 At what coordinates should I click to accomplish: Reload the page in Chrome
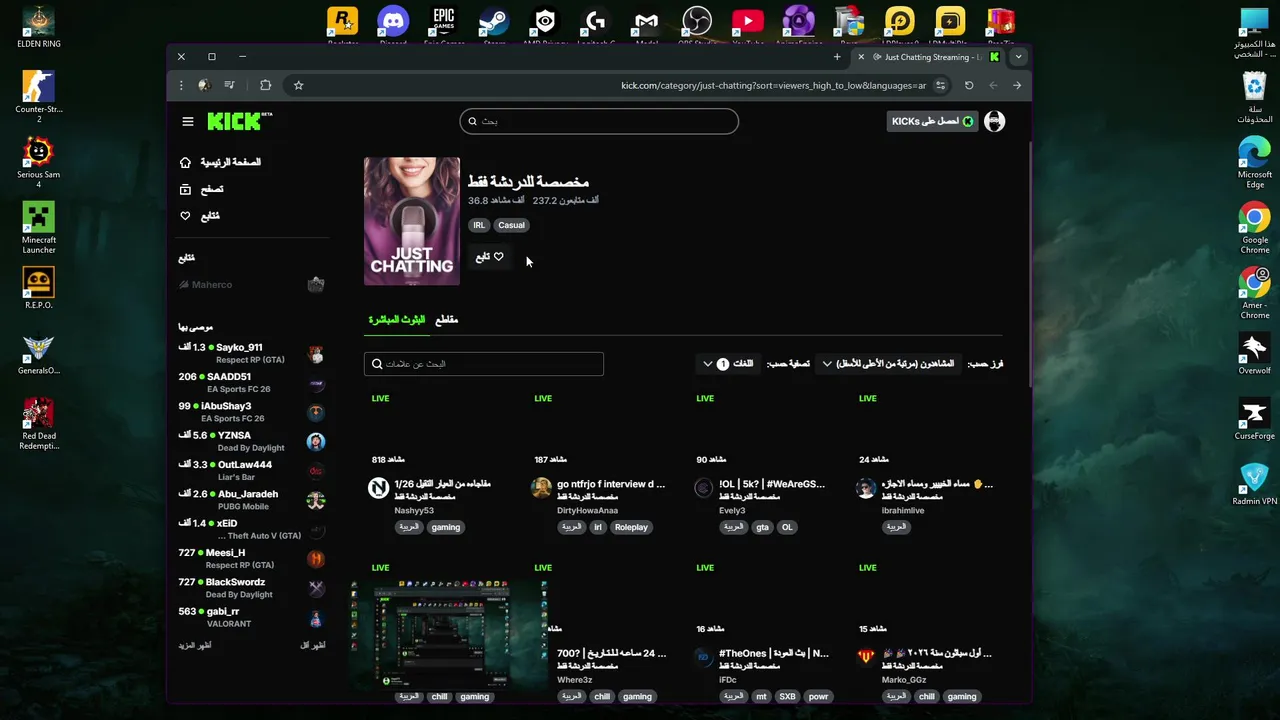969,85
